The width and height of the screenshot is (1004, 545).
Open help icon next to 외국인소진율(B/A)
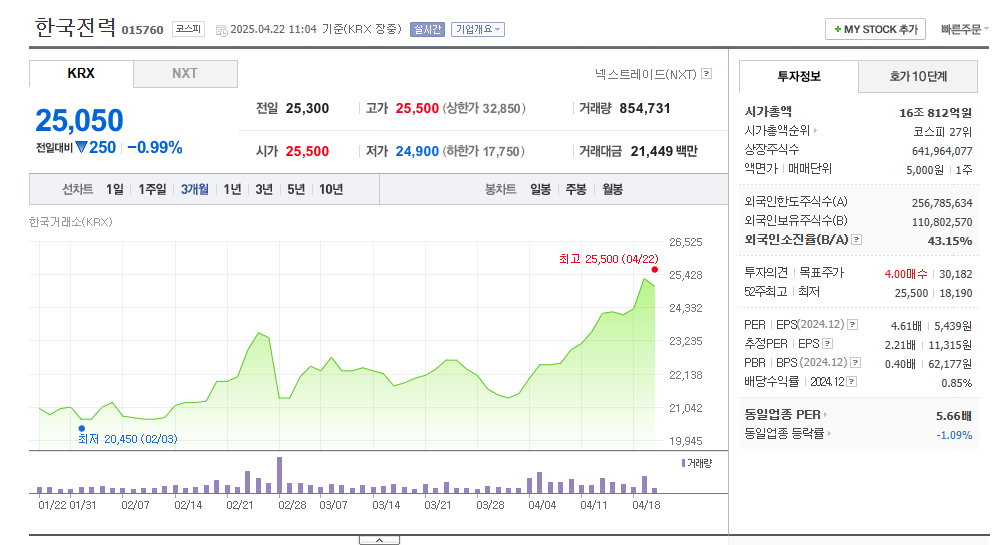[x=857, y=240]
